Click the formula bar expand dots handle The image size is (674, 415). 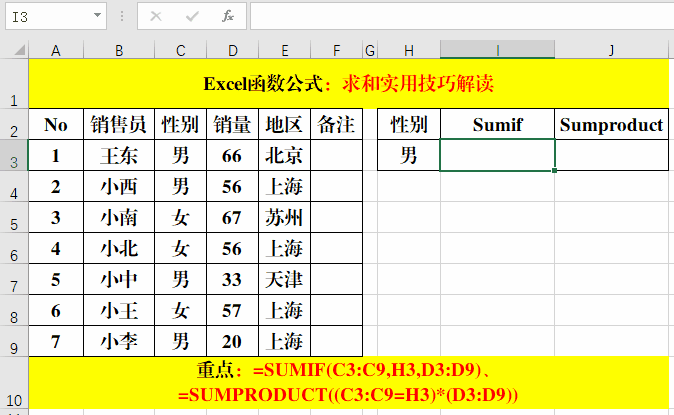pyautogui.click(x=122, y=16)
